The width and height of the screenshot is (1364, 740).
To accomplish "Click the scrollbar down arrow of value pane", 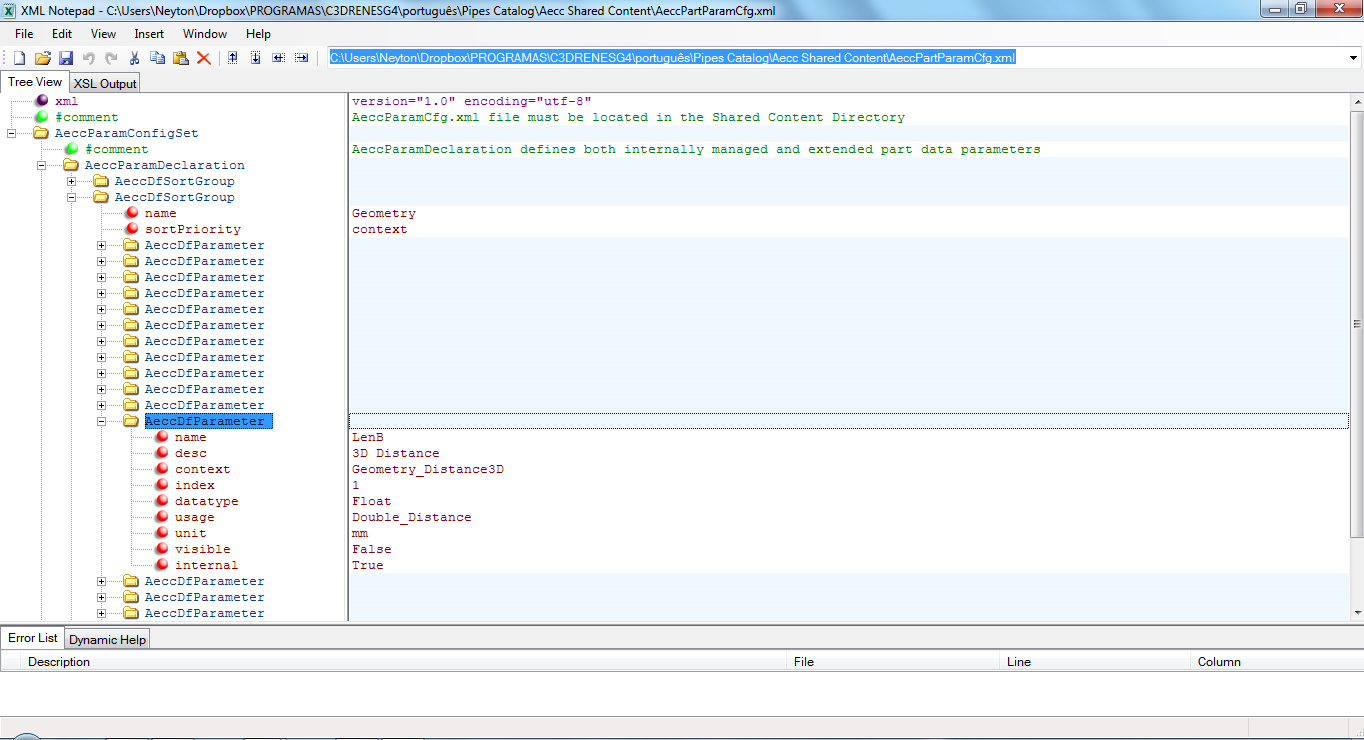I will (1357, 612).
